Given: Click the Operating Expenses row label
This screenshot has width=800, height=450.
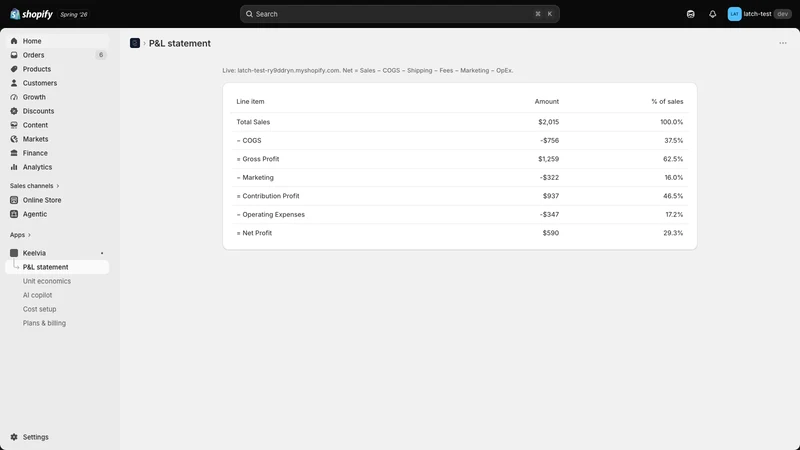Looking at the screenshot, I should pyautogui.click(x=270, y=215).
